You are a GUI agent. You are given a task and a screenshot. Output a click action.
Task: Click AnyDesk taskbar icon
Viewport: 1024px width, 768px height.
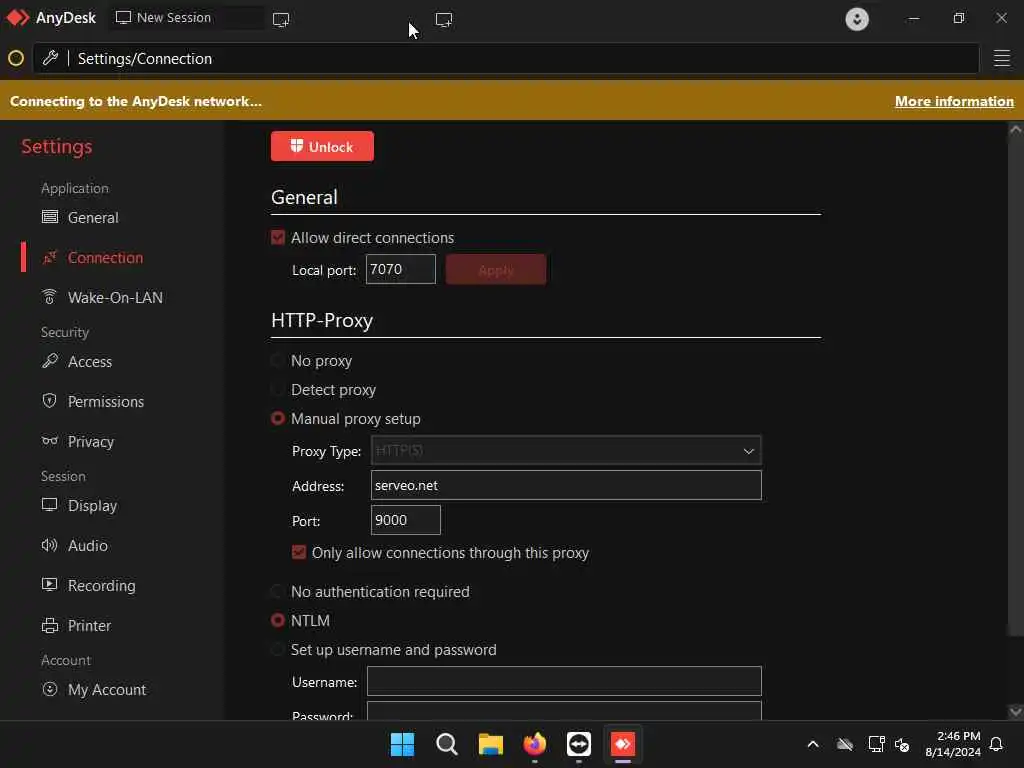pyautogui.click(x=623, y=744)
